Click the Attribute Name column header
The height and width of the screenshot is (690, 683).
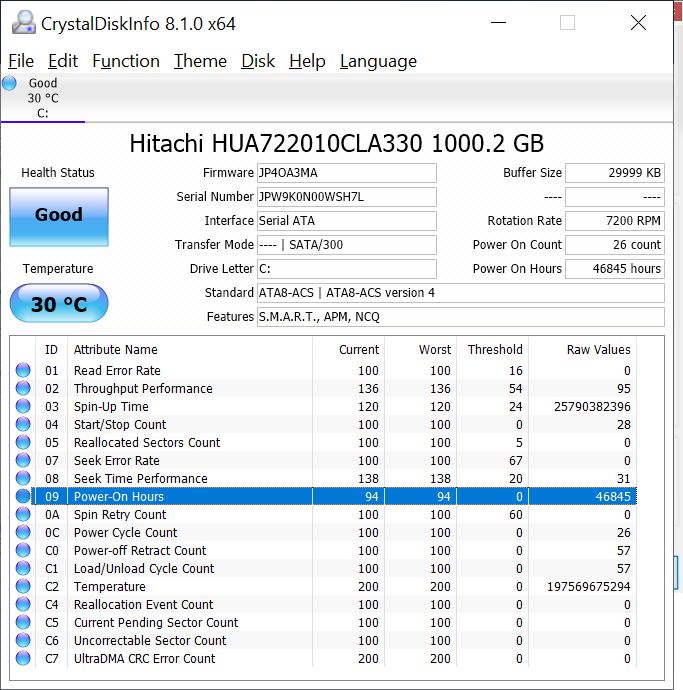190,349
